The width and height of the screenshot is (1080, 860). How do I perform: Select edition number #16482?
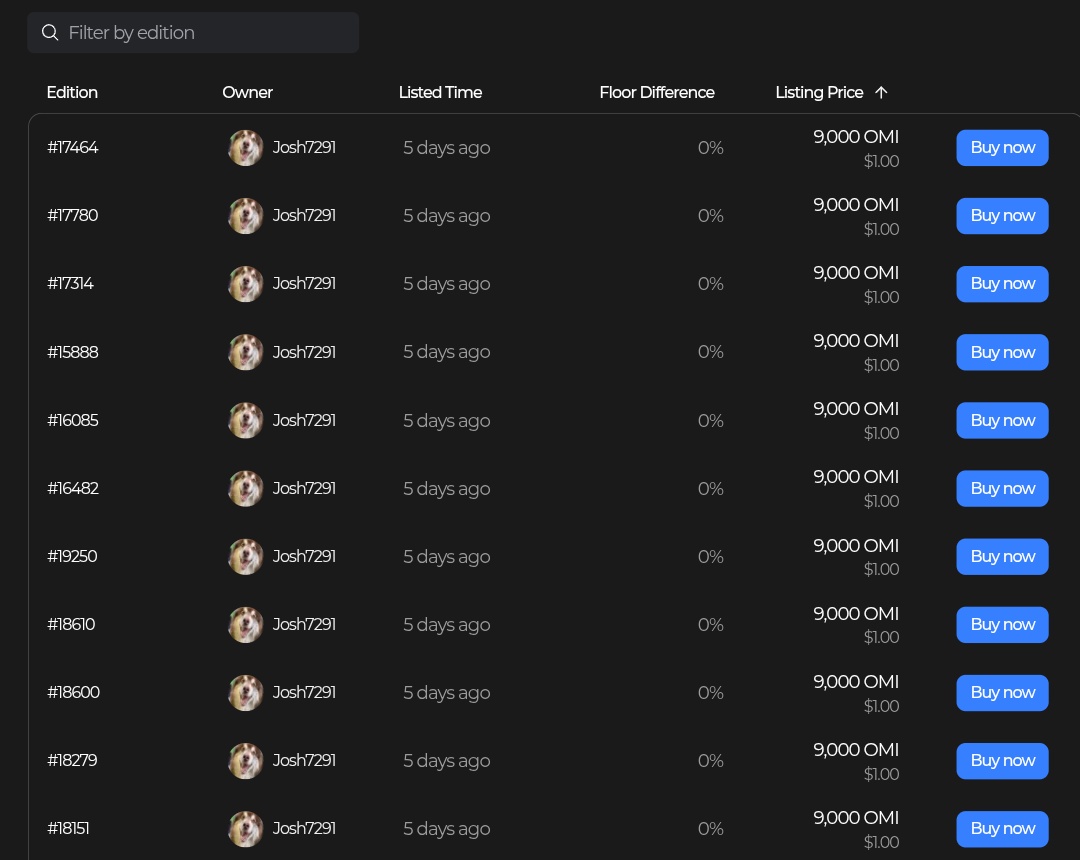(x=72, y=488)
